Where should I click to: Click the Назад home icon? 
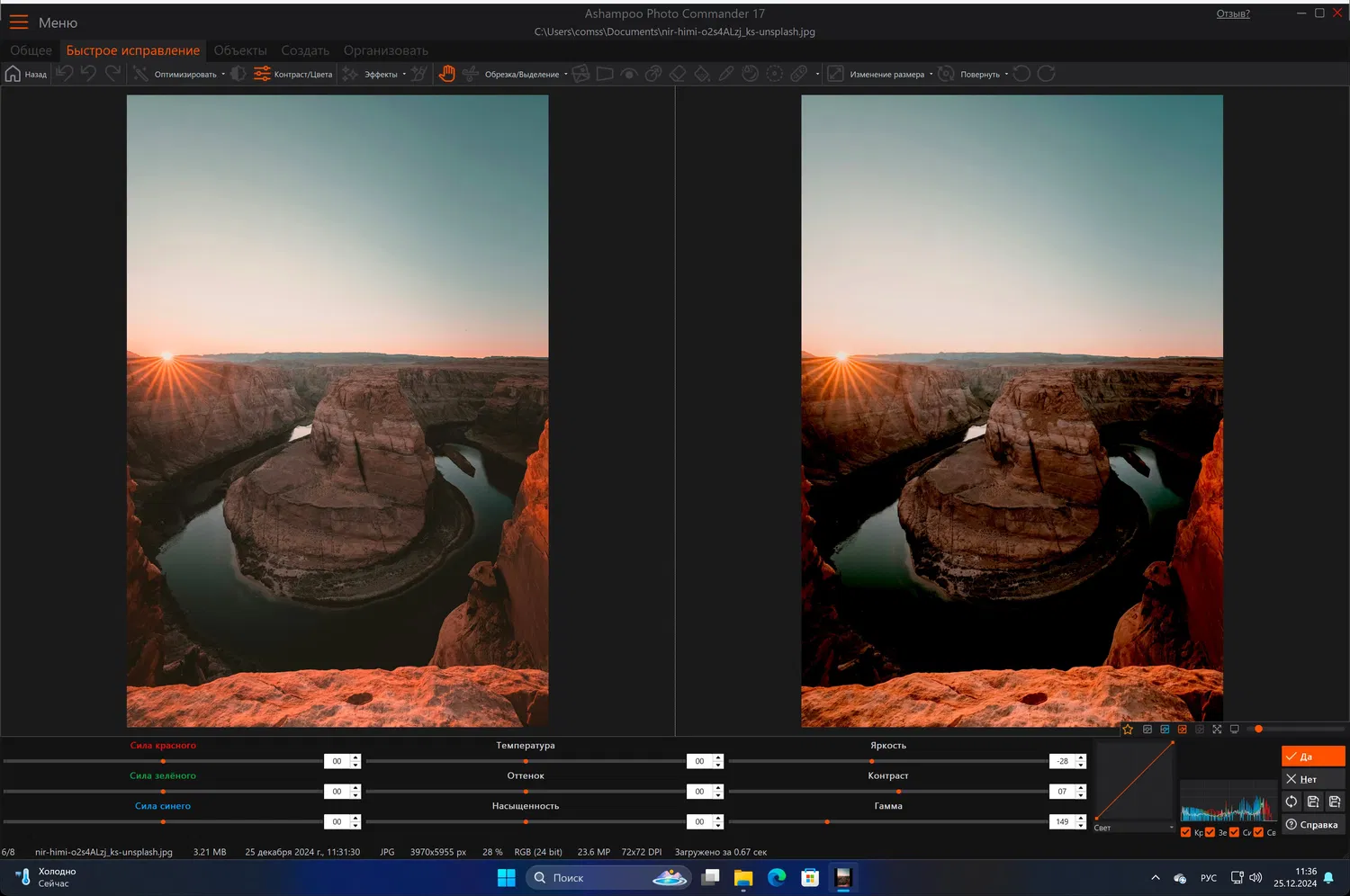tap(13, 74)
